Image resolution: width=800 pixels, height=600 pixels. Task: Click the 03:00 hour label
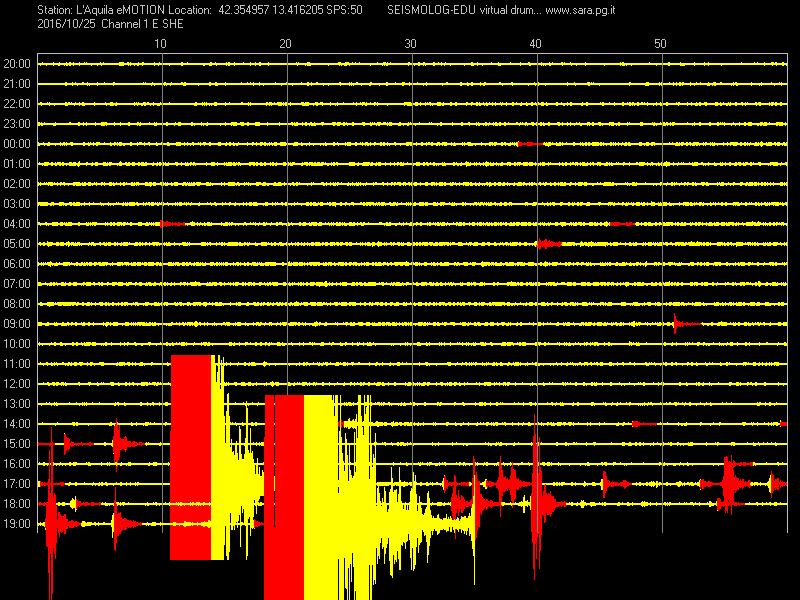(17, 204)
